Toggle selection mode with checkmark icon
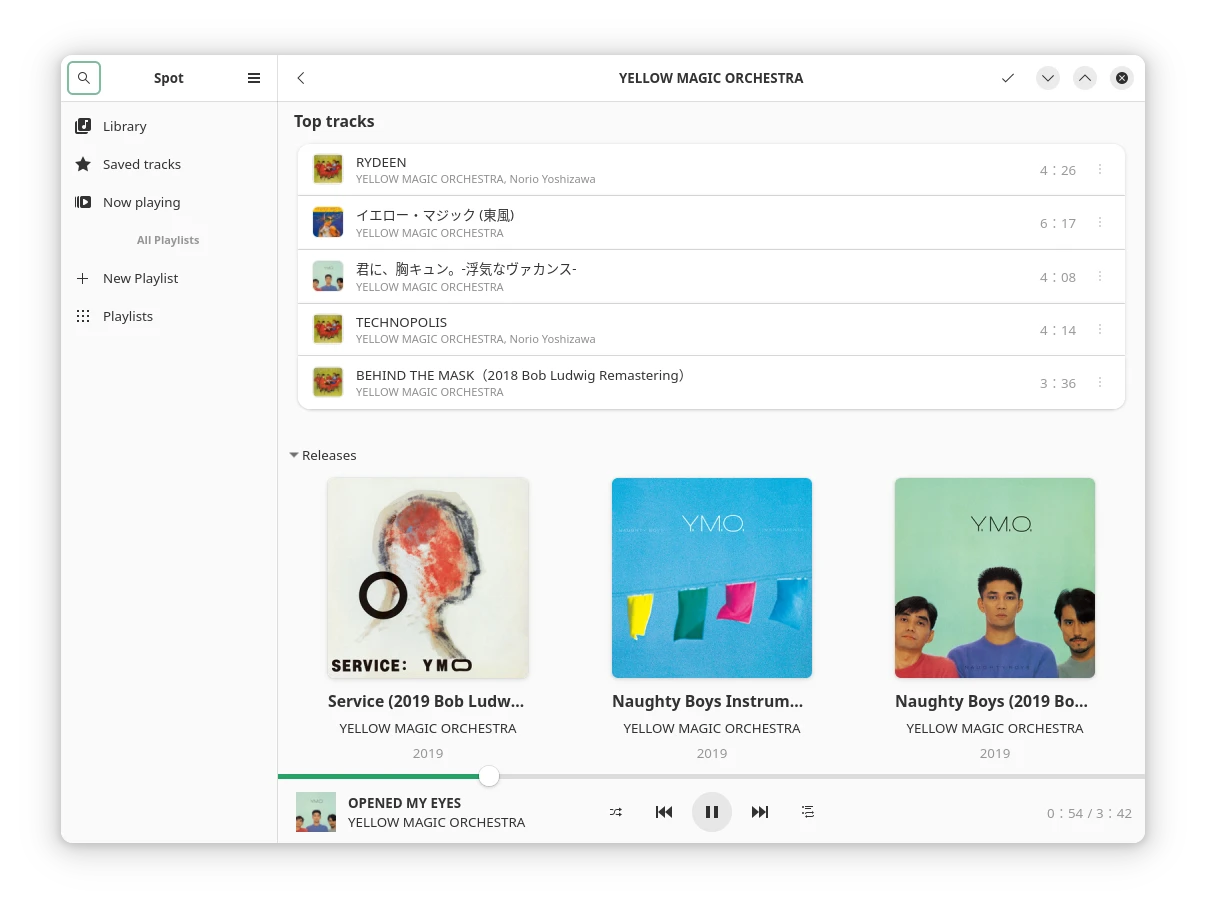Viewport: 1206px width, 910px height. pyautogui.click(x=1008, y=78)
